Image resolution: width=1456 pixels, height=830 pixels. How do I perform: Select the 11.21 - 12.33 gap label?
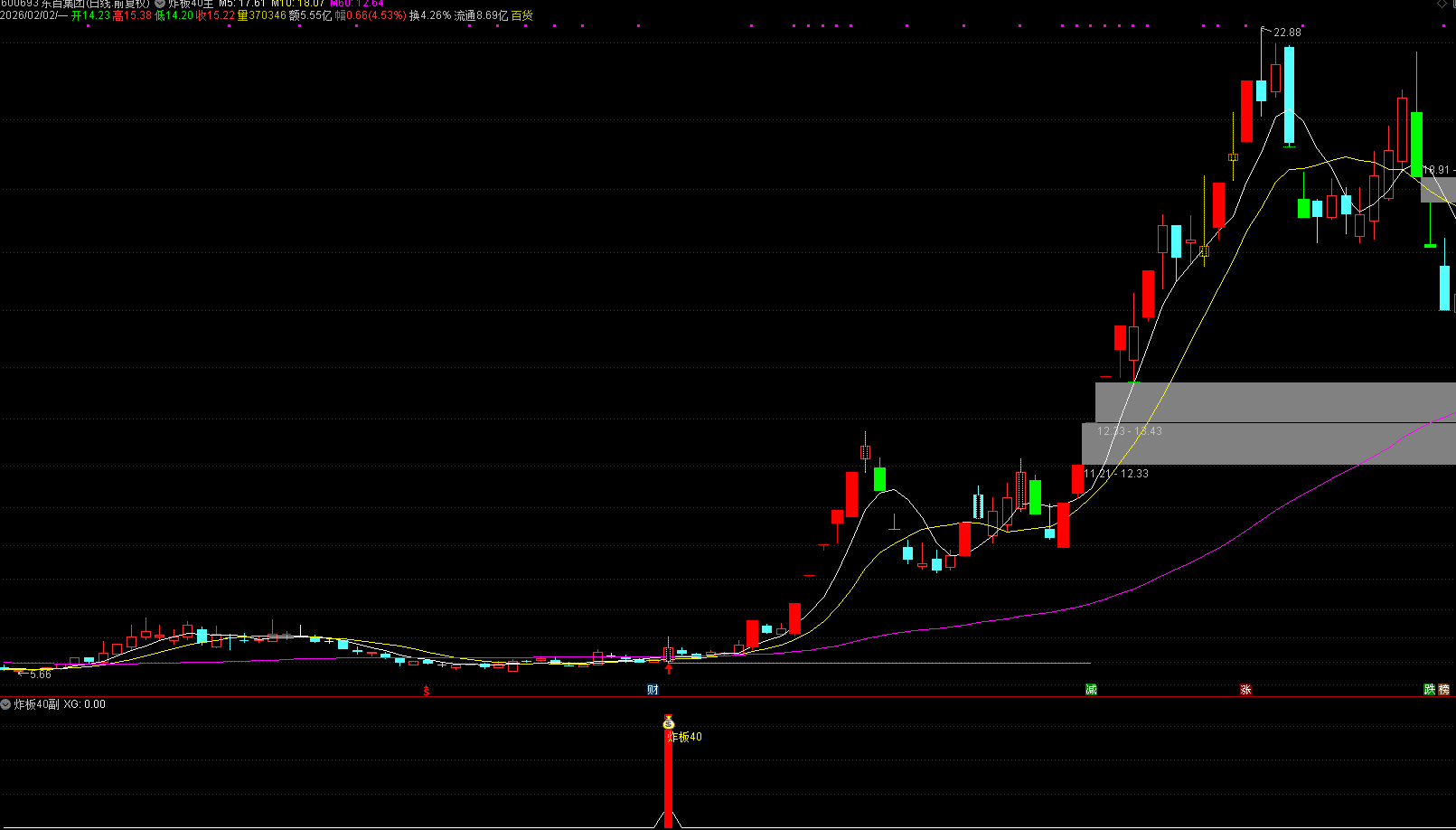click(x=1117, y=474)
